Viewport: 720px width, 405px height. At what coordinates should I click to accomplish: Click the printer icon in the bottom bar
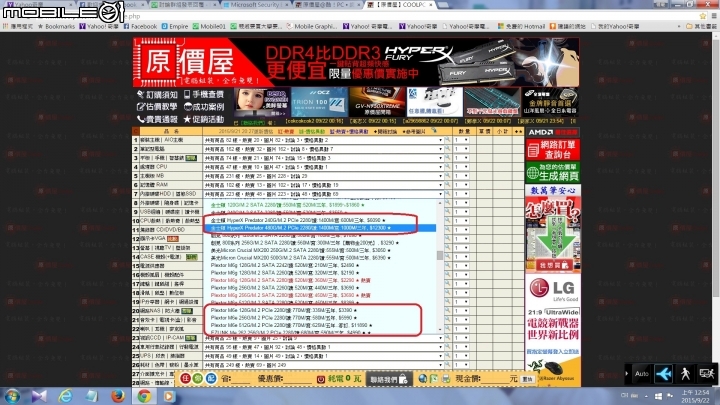pos(445,379)
